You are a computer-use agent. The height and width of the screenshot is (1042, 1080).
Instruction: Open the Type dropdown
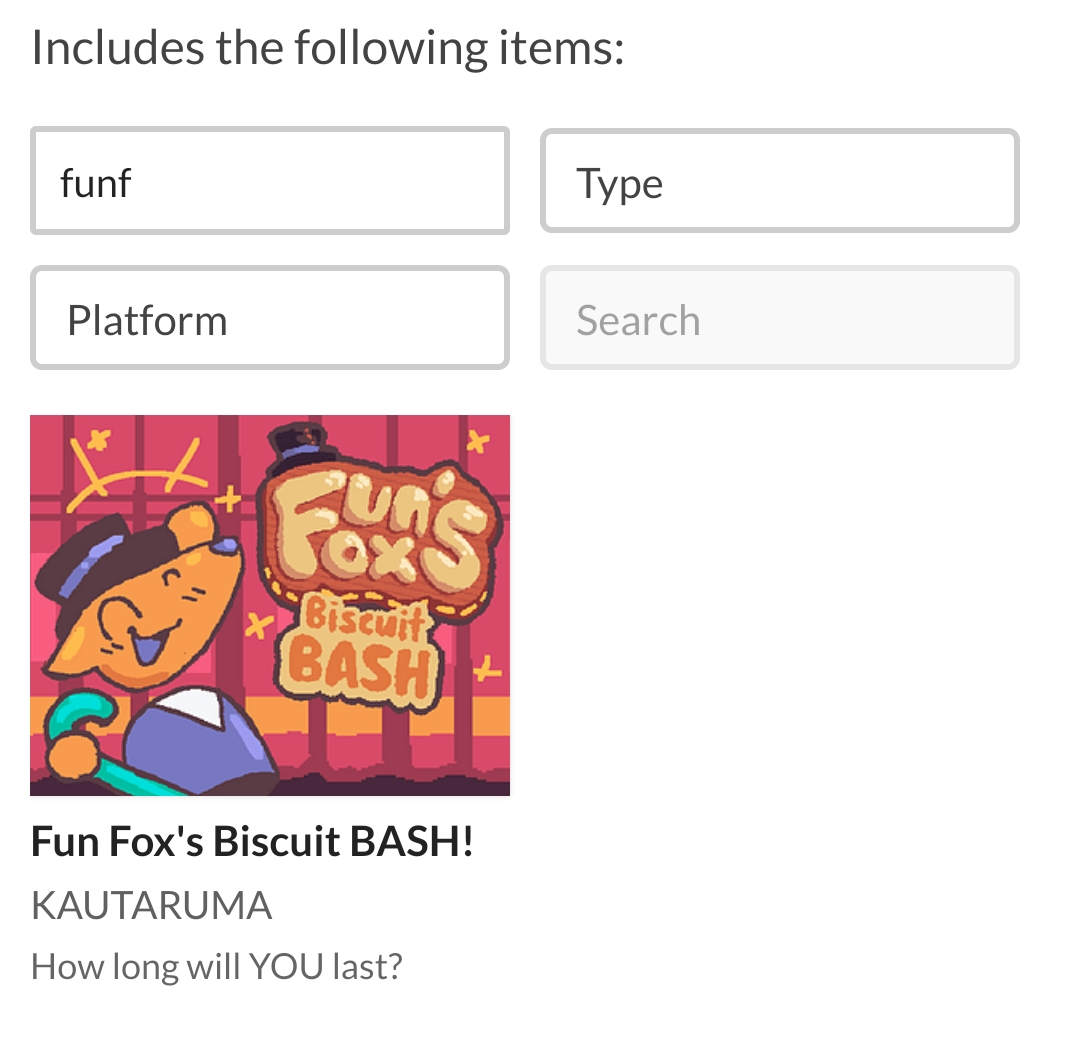[779, 181]
